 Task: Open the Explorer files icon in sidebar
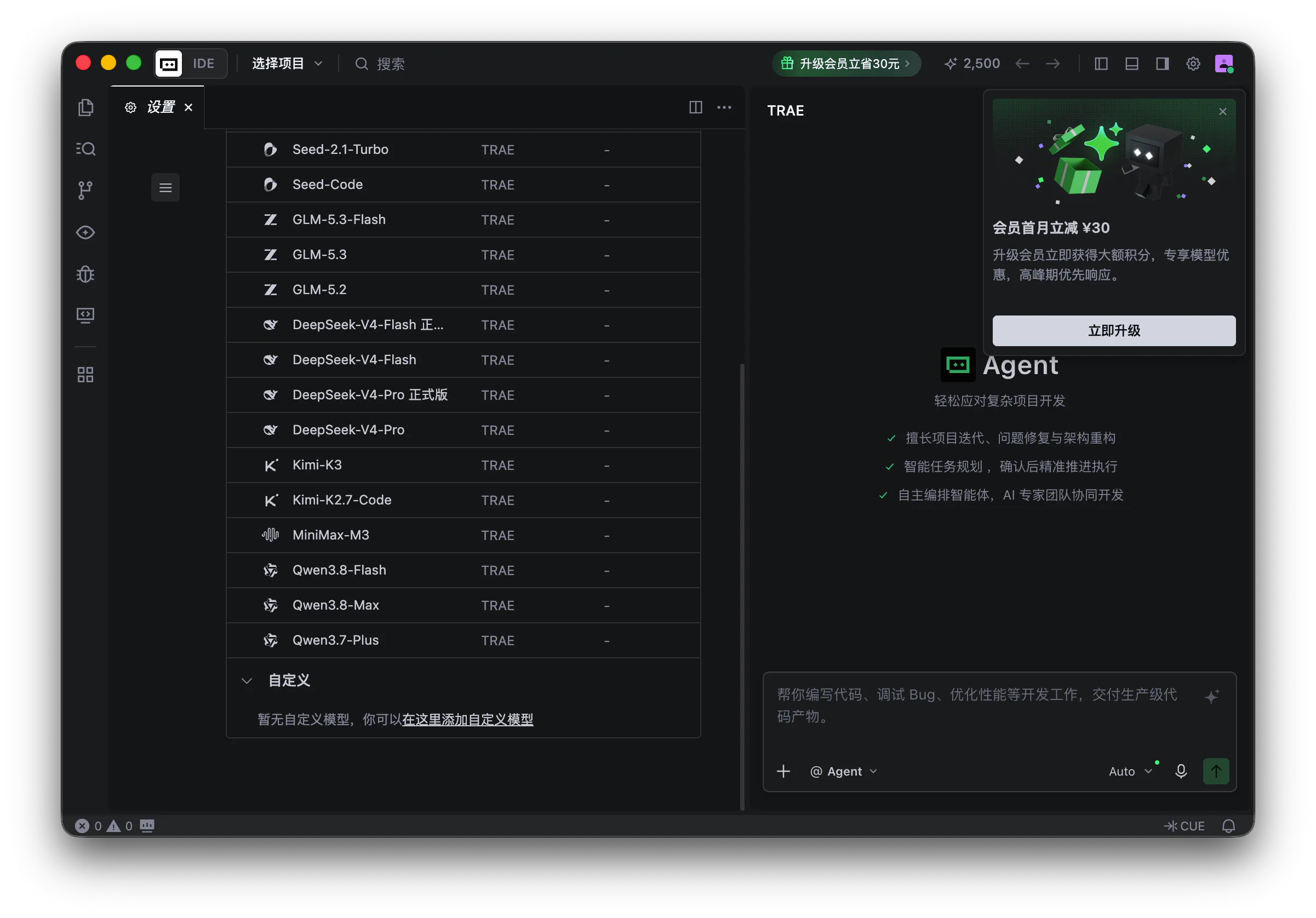click(x=85, y=107)
